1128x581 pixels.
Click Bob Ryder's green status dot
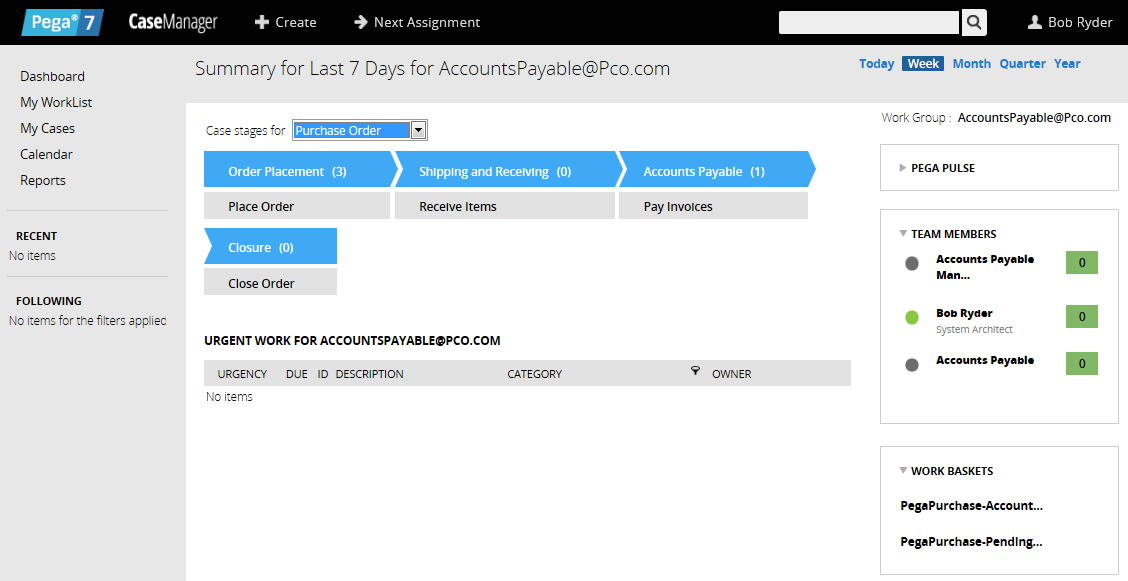pyautogui.click(x=911, y=318)
